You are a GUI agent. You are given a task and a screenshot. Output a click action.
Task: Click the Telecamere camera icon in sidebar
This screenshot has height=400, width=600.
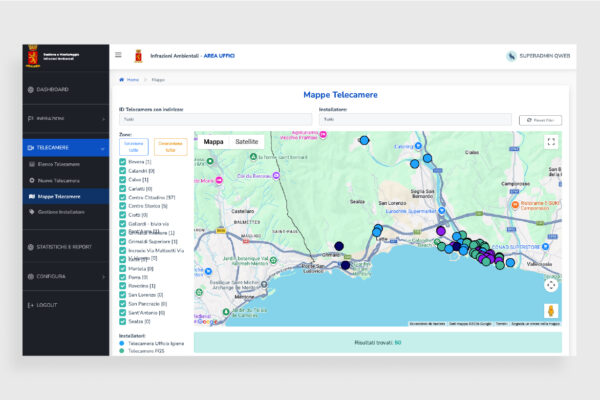click(x=31, y=148)
